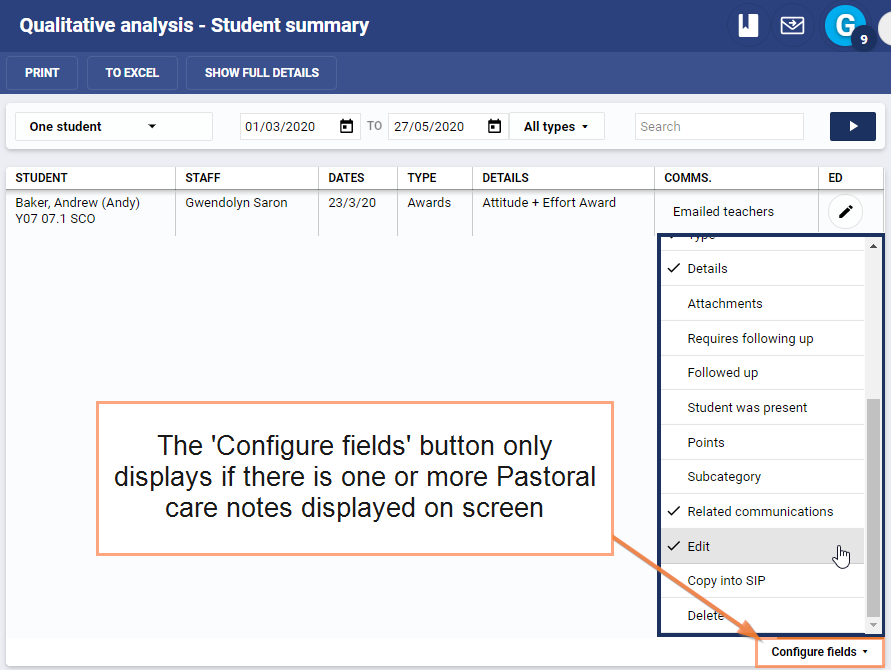
Task: Select Attachments in the fields list
Action: pyautogui.click(x=724, y=303)
